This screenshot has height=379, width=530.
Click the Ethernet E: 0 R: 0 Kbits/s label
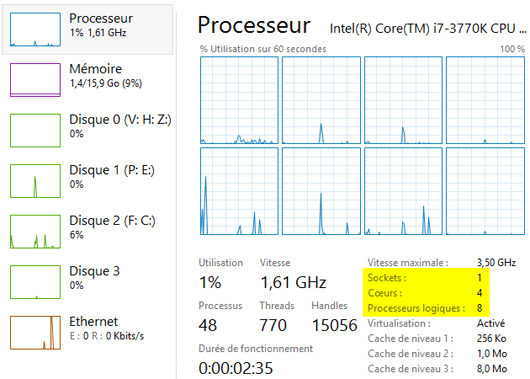107,328
